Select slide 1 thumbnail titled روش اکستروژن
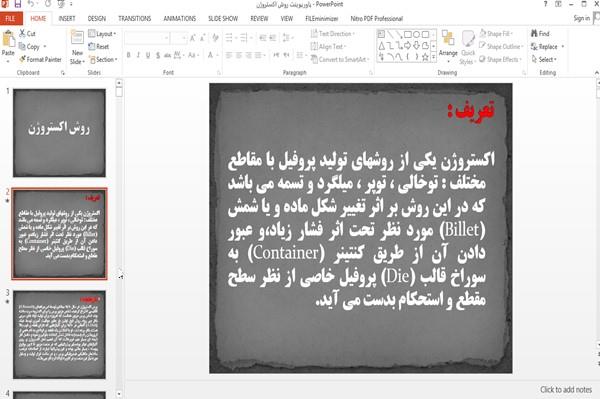The width and height of the screenshot is (600, 399). [59, 133]
